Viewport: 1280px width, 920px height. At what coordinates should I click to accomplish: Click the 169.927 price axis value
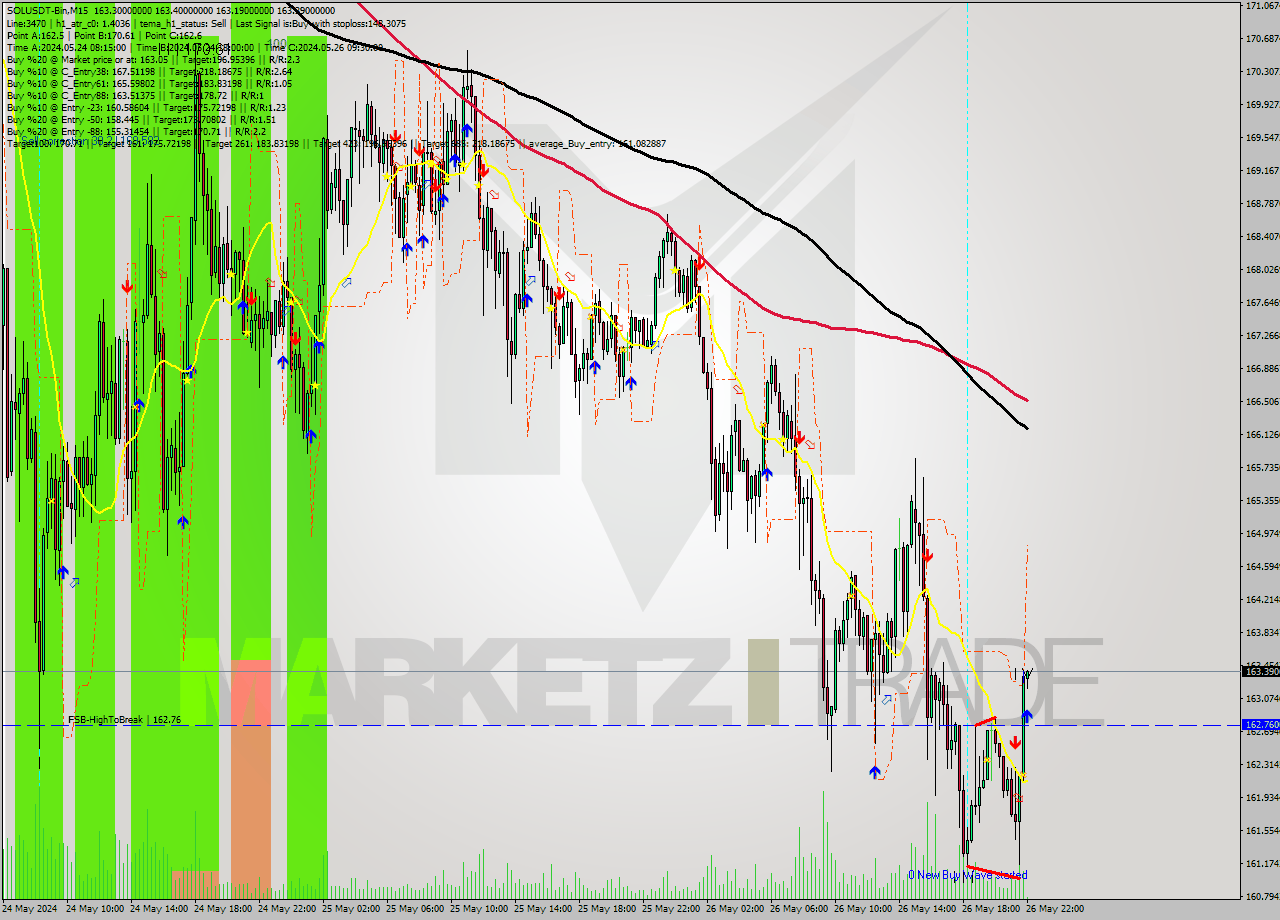[1263, 104]
